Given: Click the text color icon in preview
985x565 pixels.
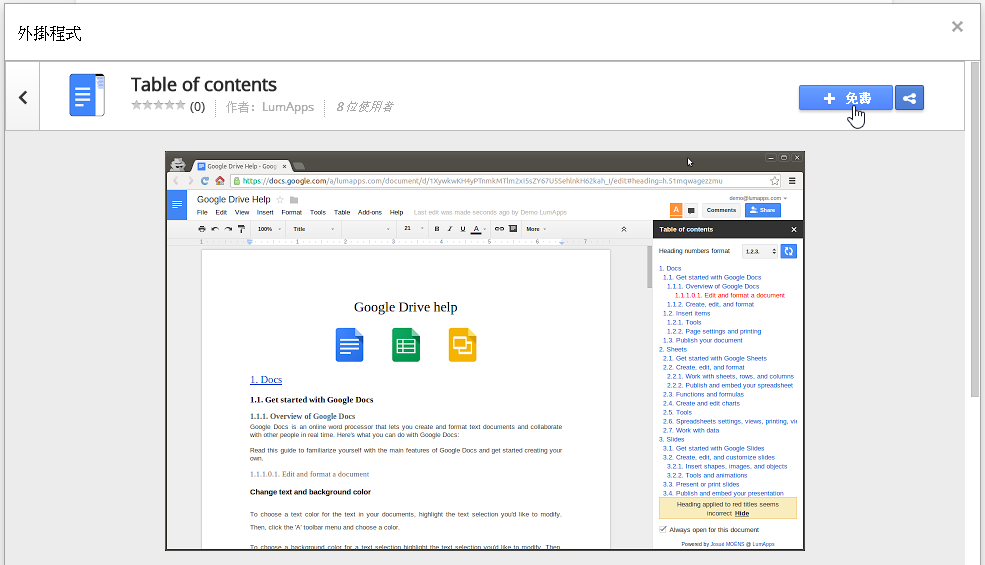Looking at the screenshot, I should [x=477, y=229].
